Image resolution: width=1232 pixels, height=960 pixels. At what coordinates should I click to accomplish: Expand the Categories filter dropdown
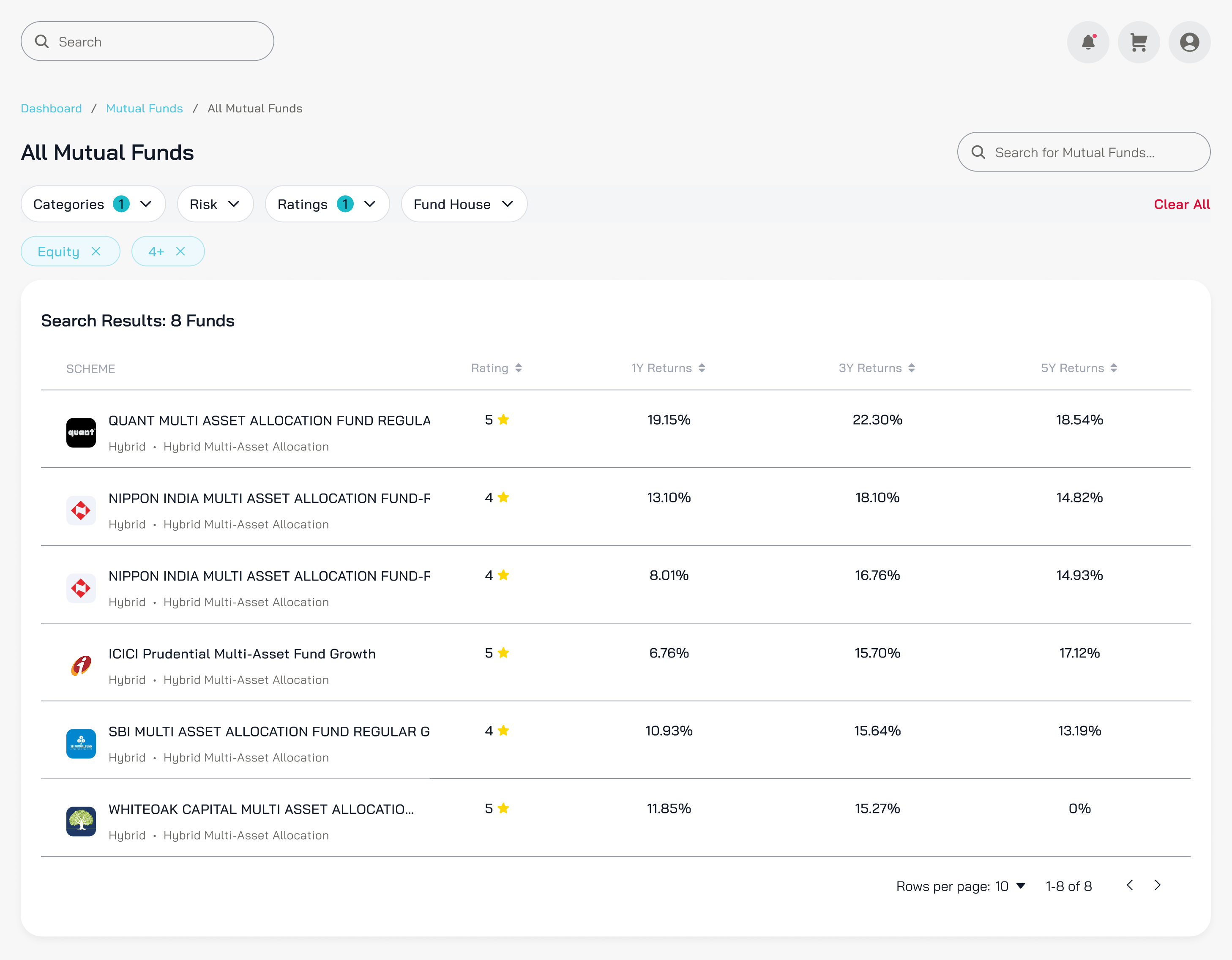click(93, 204)
